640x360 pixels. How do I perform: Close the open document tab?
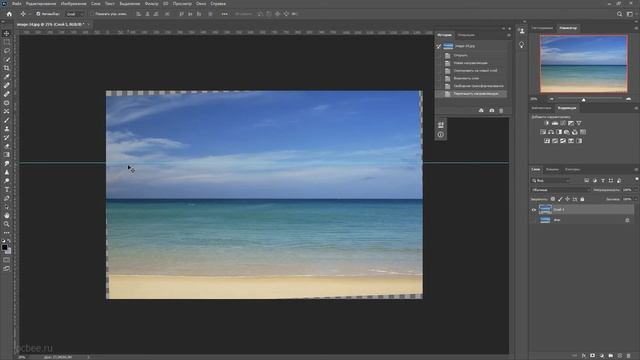(x=89, y=24)
